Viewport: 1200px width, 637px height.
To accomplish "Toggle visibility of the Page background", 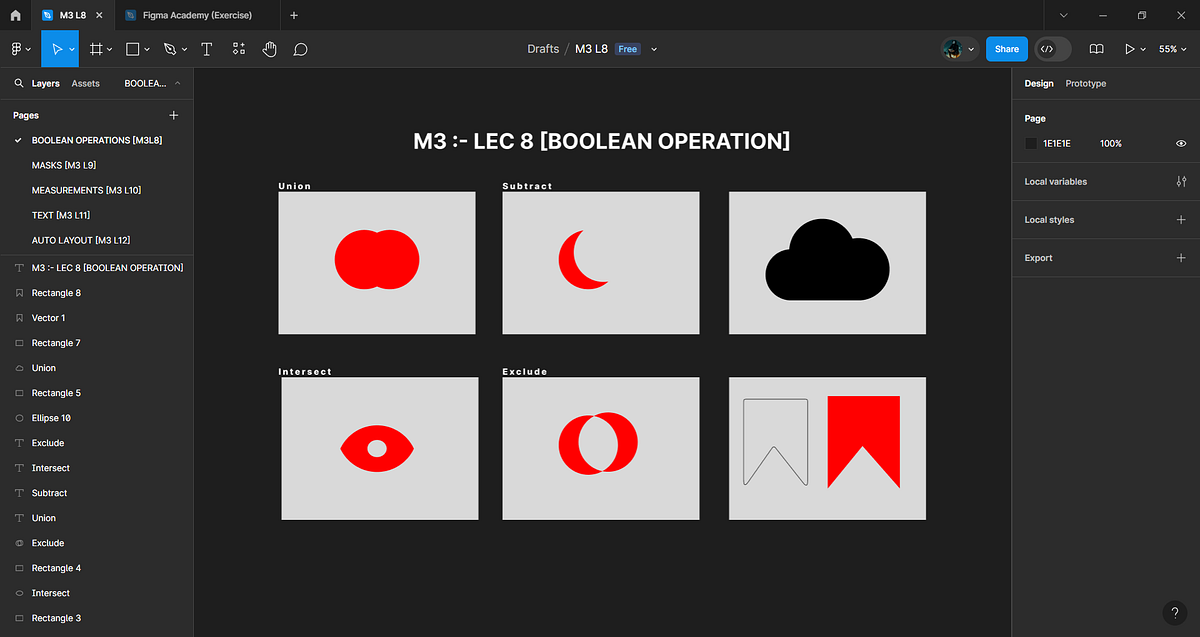I will click(x=1181, y=143).
